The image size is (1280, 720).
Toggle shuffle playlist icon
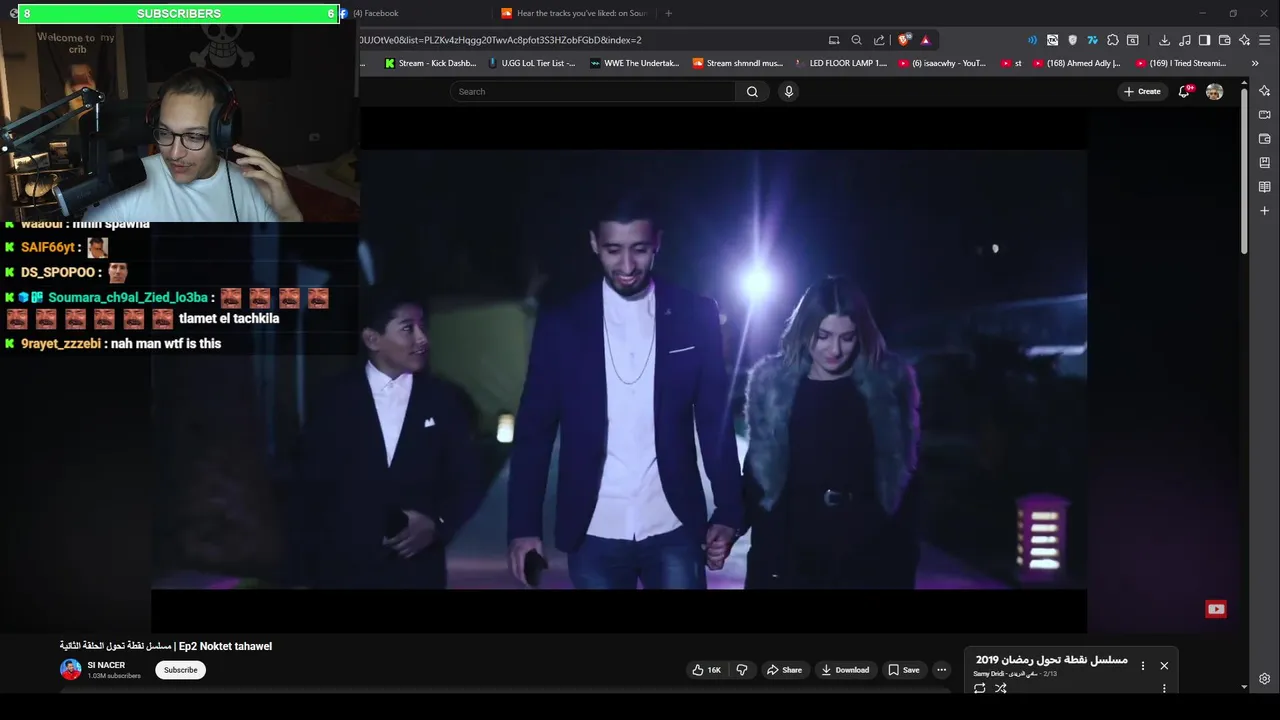pyautogui.click(x=1000, y=688)
